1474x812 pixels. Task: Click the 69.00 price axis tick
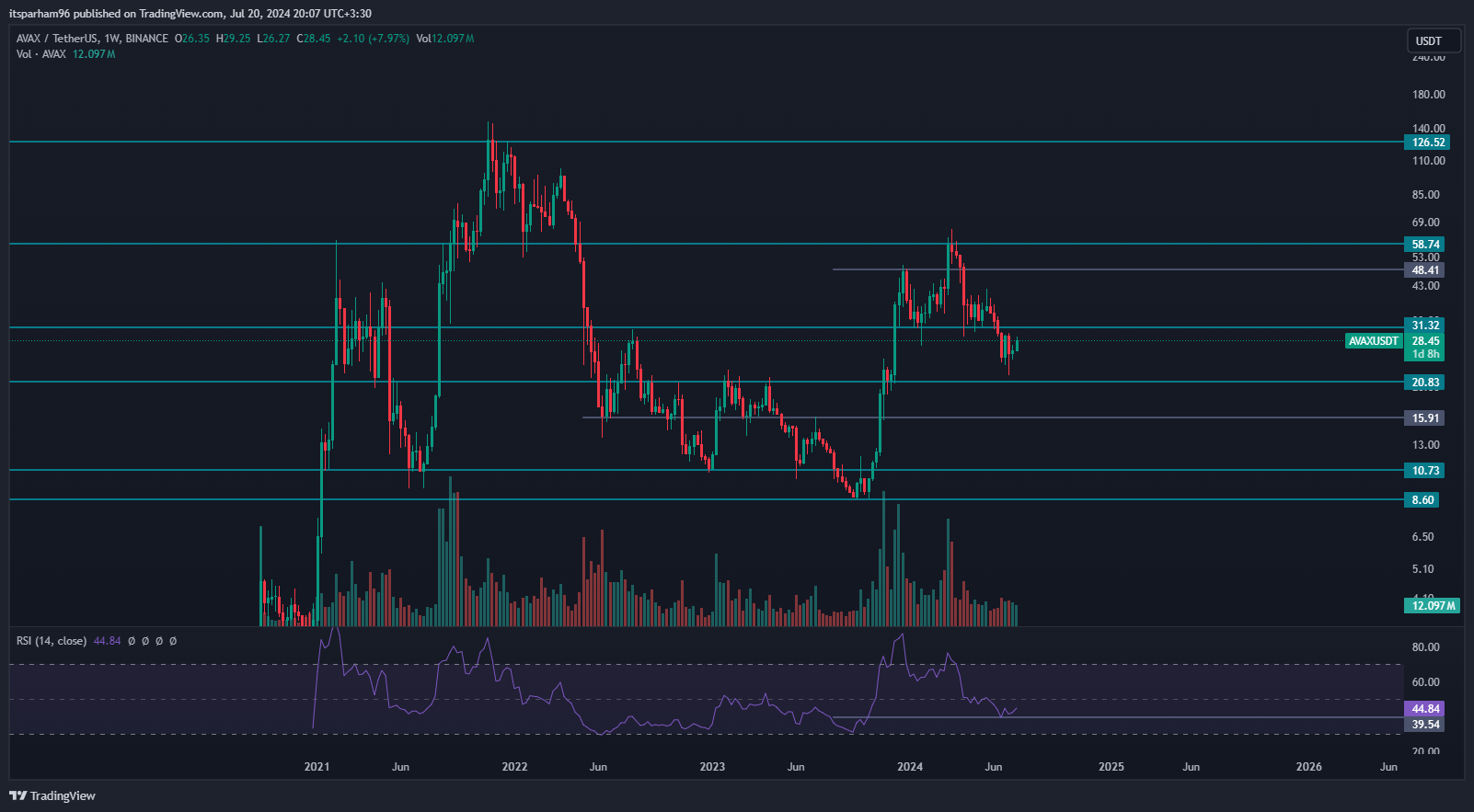1425,223
